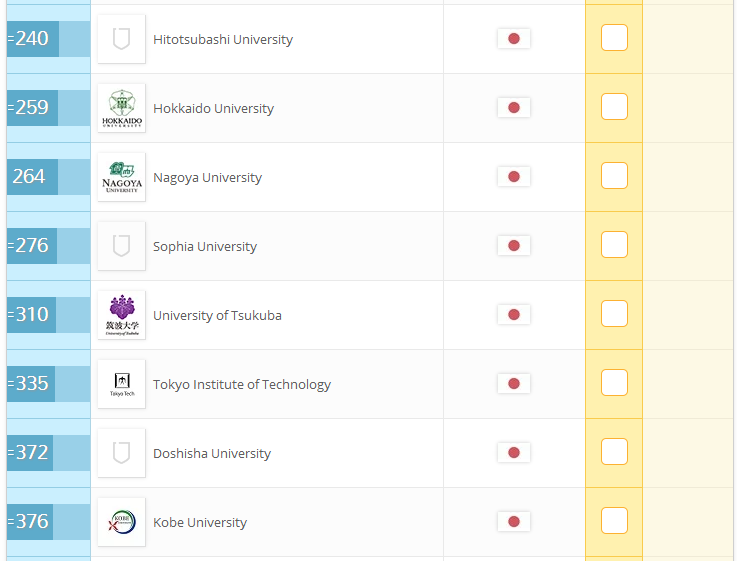
Task: Click the Nagoya University logo
Action: point(122,177)
